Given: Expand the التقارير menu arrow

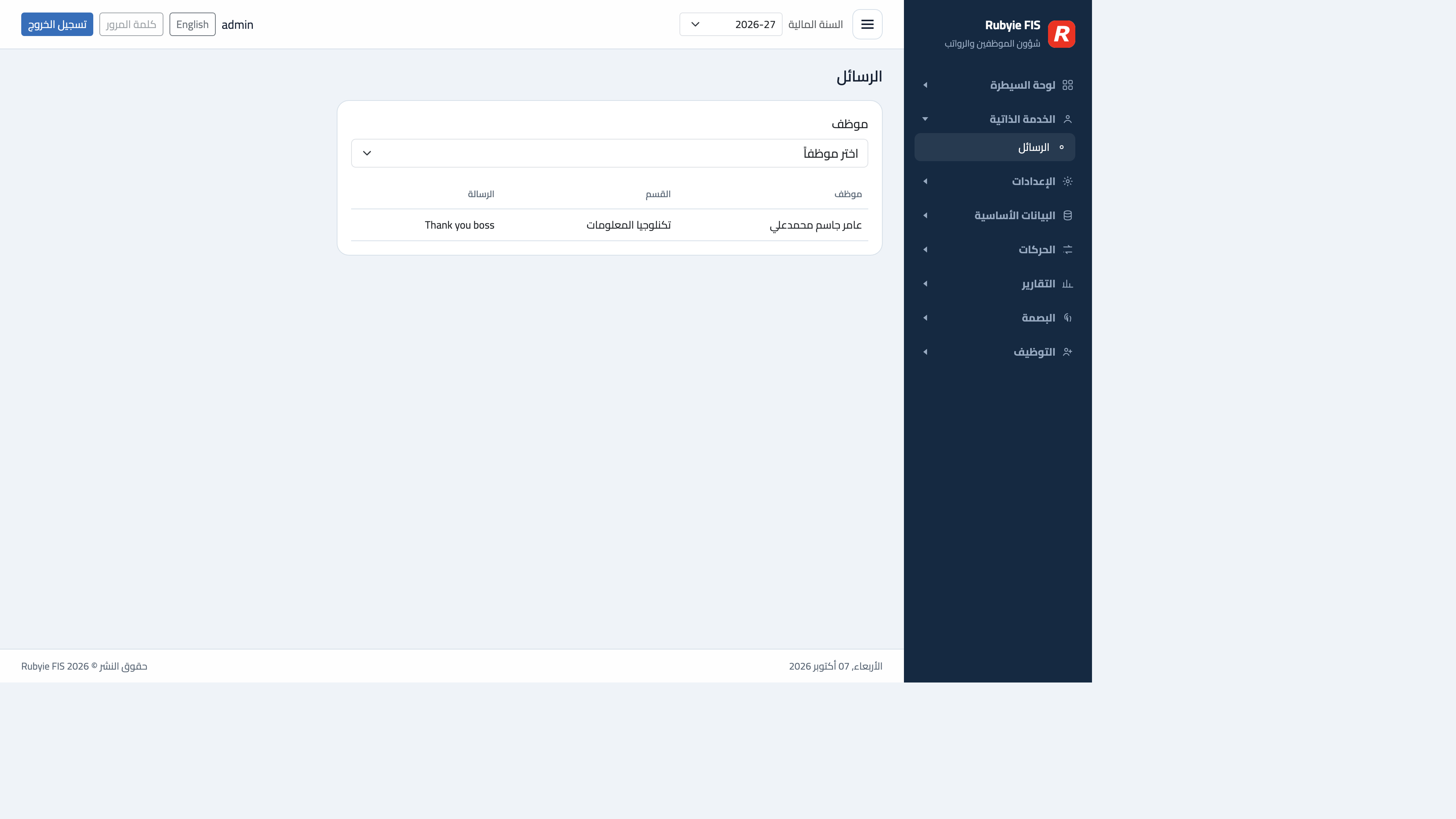Looking at the screenshot, I should 925,284.
